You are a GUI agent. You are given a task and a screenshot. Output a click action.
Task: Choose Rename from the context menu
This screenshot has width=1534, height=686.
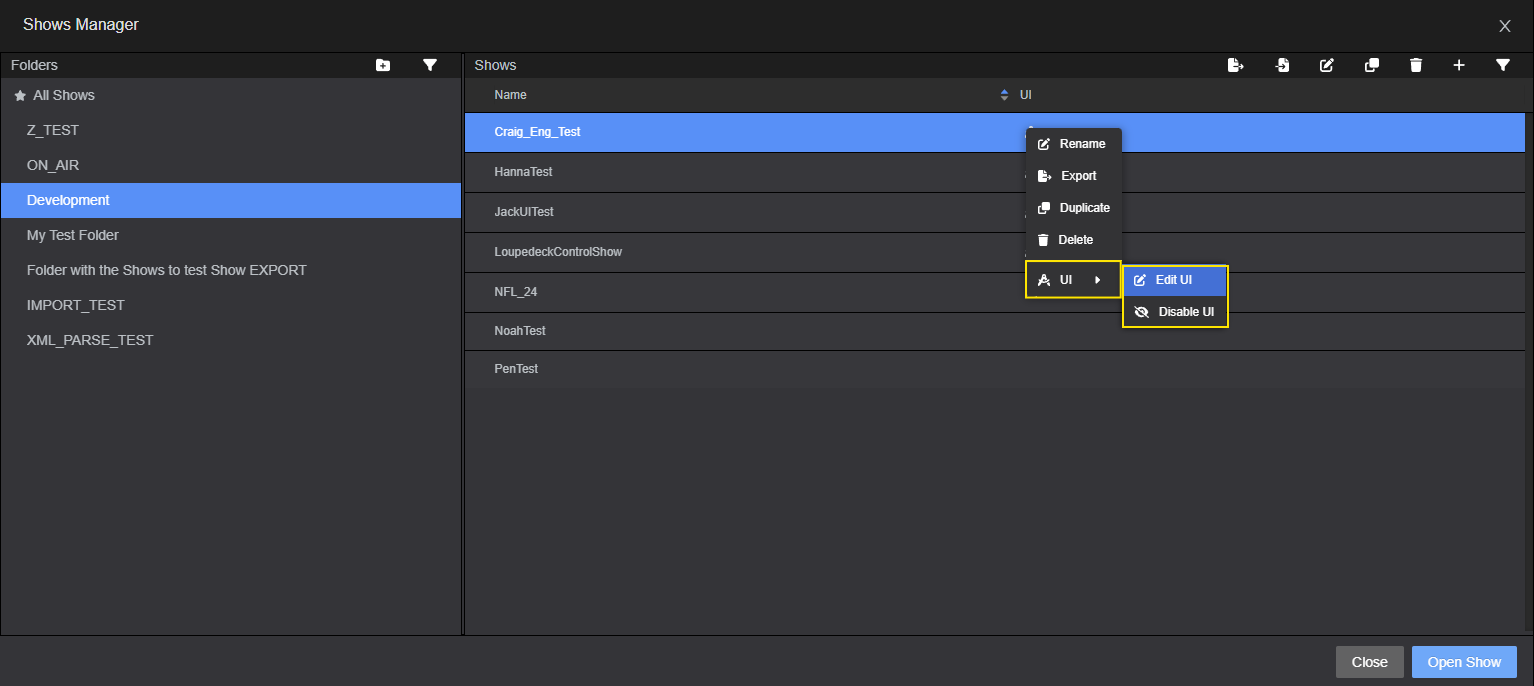click(1072, 144)
